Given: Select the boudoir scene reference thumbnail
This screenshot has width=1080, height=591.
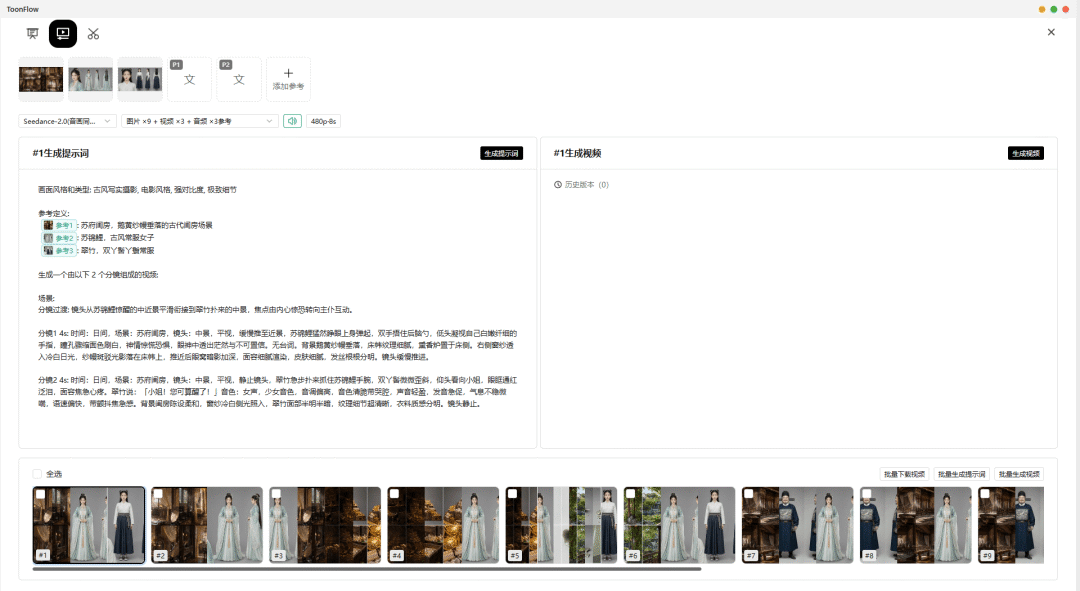Looking at the screenshot, I should (41, 79).
